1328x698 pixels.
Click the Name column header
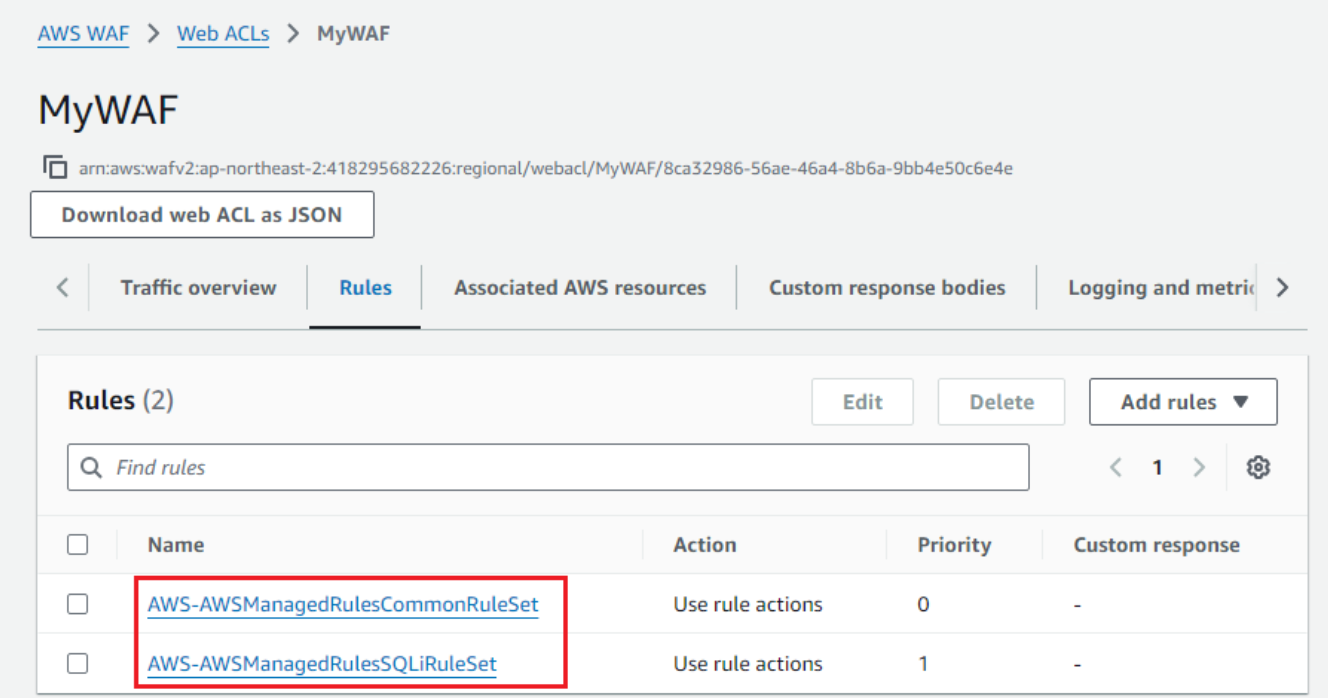click(x=176, y=545)
